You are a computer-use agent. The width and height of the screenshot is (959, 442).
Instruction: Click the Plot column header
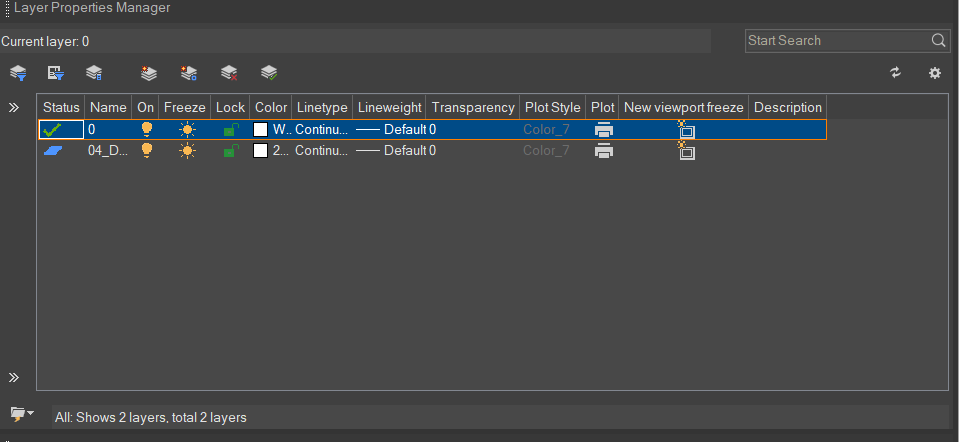pyautogui.click(x=602, y=108)
